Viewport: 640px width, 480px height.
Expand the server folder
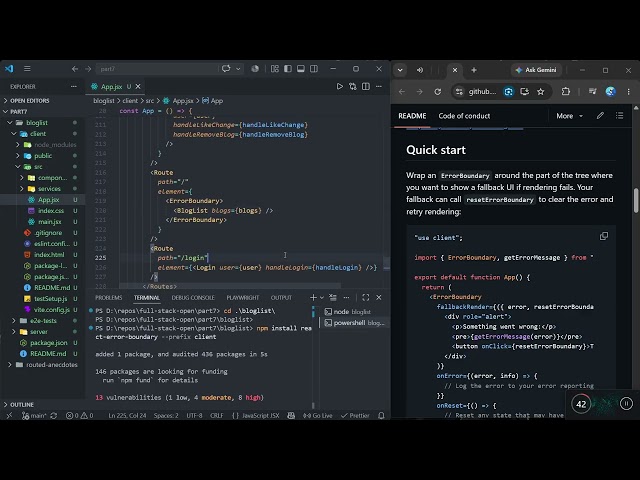(39, 331)
